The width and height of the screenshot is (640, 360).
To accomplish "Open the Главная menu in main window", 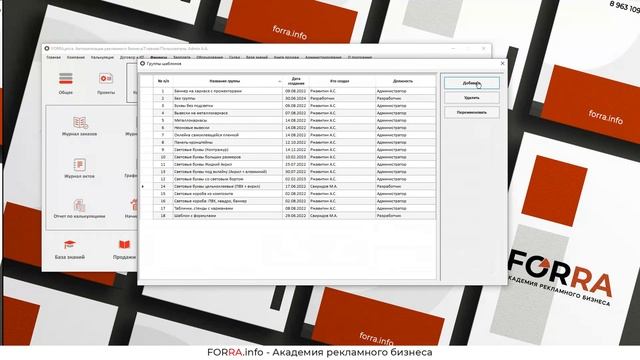I will coord(53,58).
